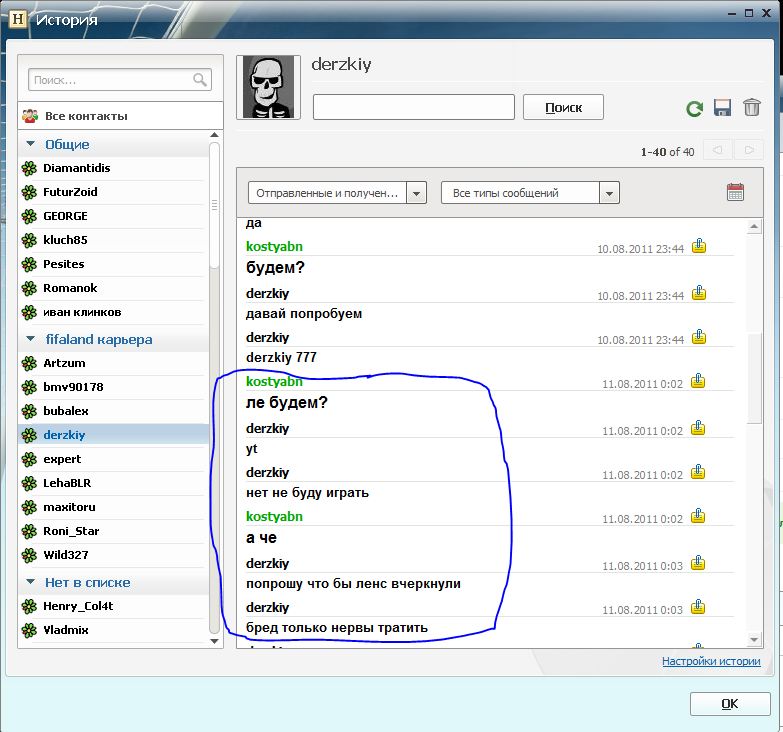Click the save history floppy disk icon
Screen dimensions: 783x732
click(722, 108)
